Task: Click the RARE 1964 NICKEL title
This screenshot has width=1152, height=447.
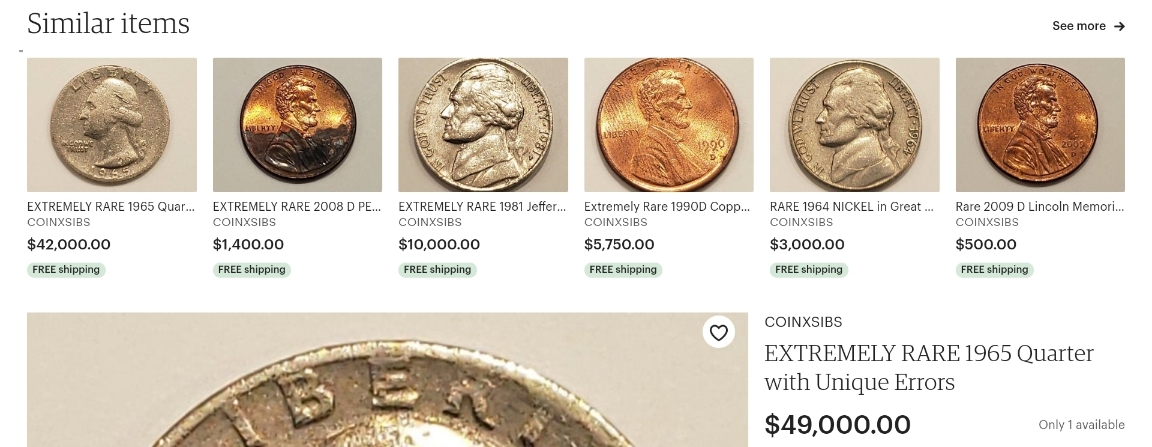Action: click(x=852, y=207)
